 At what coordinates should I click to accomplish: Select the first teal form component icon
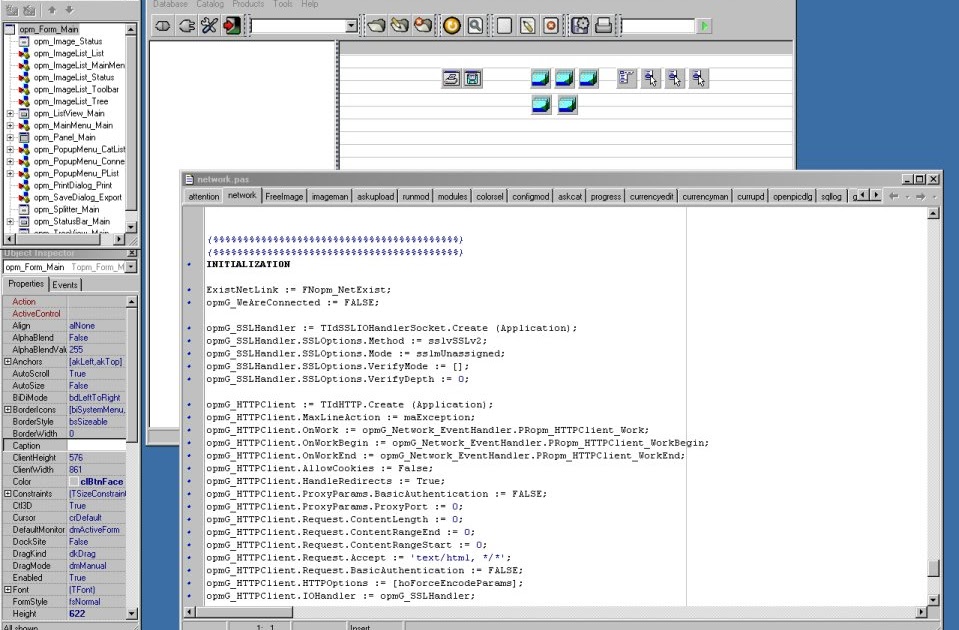(x=540, y=77)
